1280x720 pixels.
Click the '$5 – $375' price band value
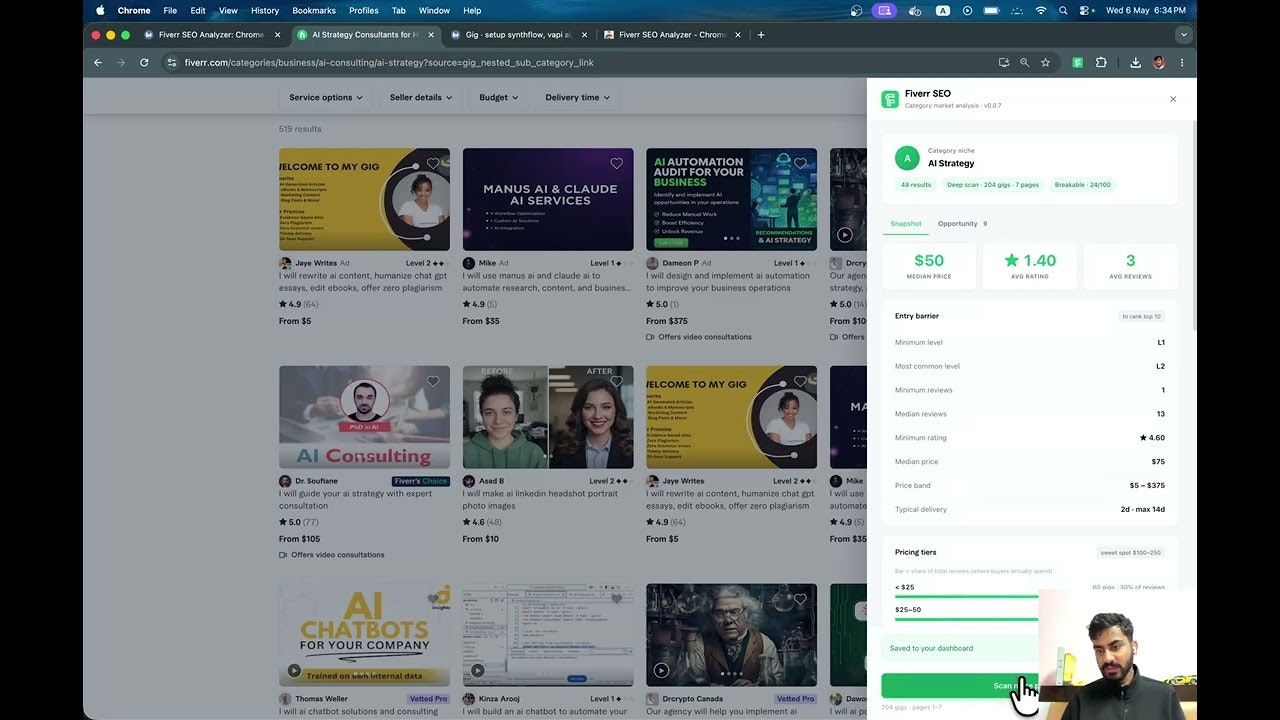[x=1147, y=486]
